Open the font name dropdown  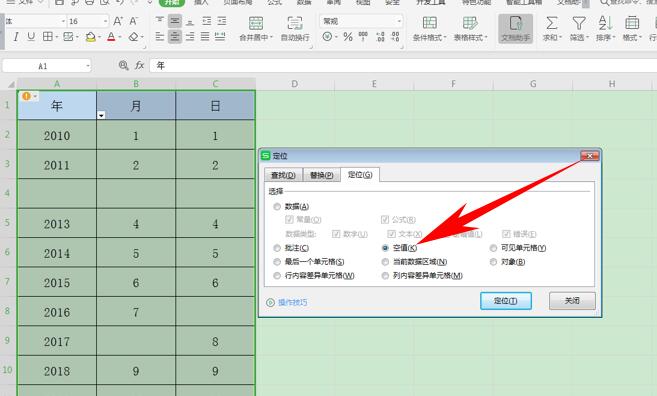(x=63, y=21)
